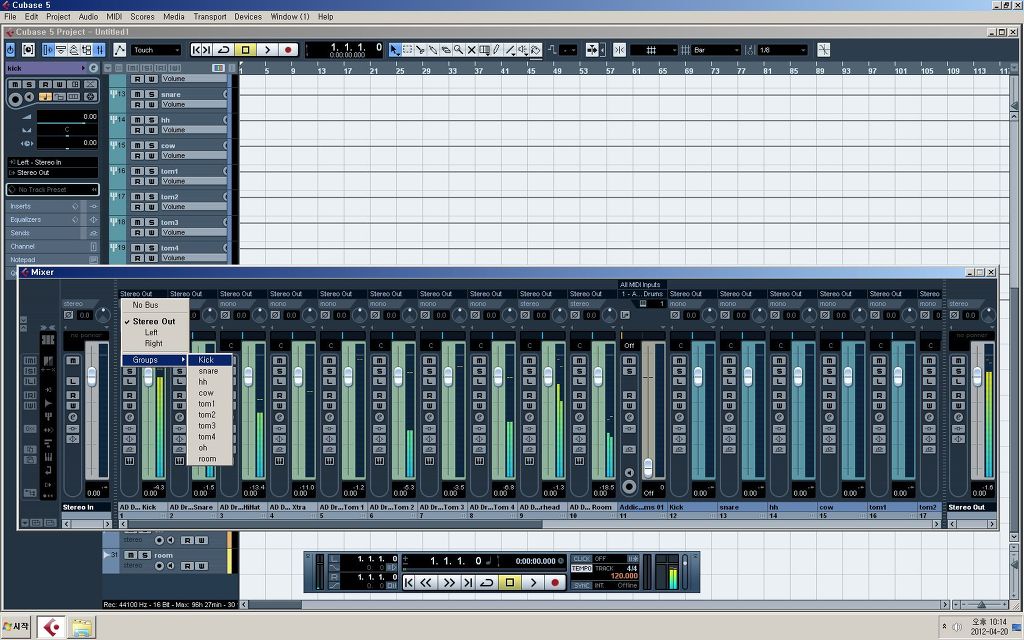Screen dimensions: 1024x640
Task: Click the Stereo In channel fader handle
Action: pos(92,376)
